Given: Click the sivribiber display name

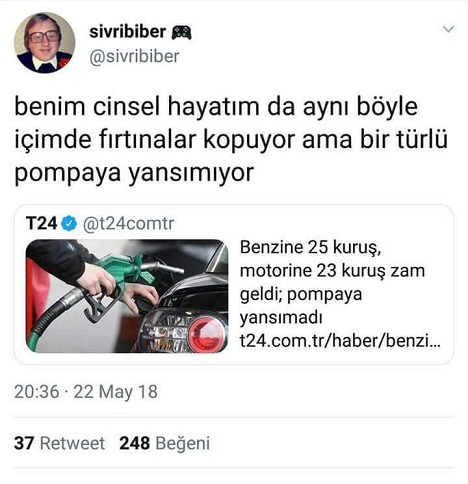Looking at the screenshot, I should point(127,32).
